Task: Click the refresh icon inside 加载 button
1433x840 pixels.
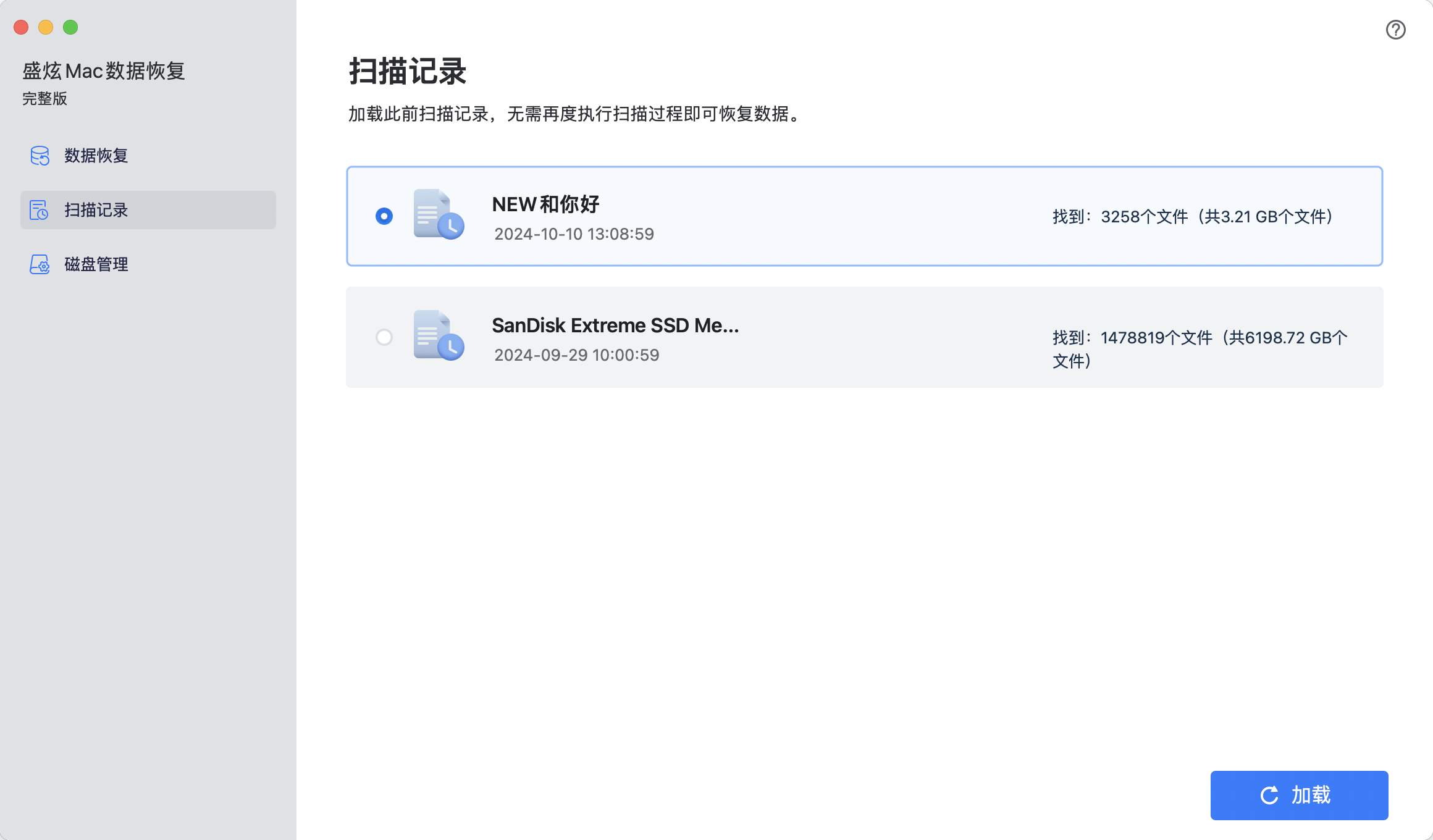Action: click(1269, 796)
